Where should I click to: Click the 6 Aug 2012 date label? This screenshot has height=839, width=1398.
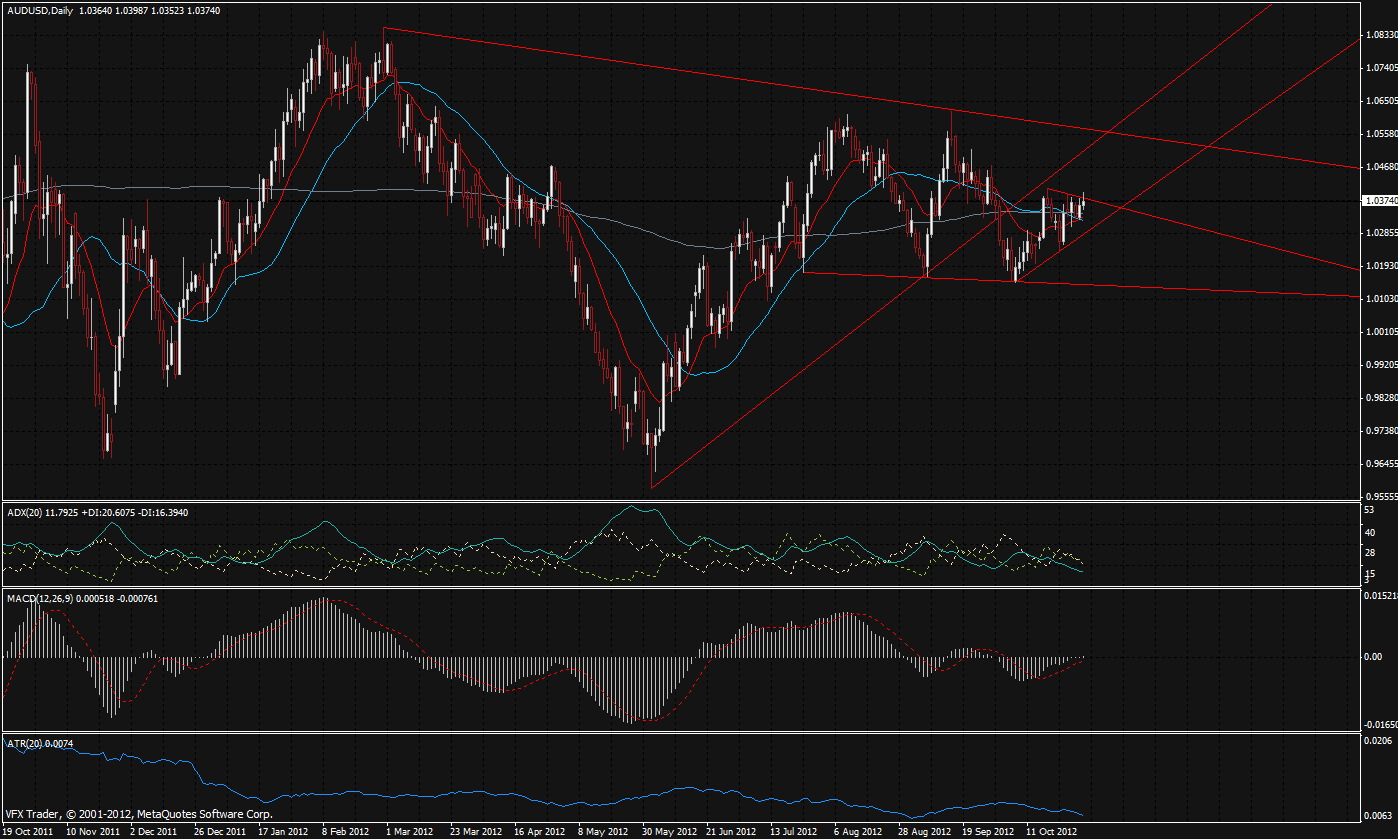pos(860,831)
